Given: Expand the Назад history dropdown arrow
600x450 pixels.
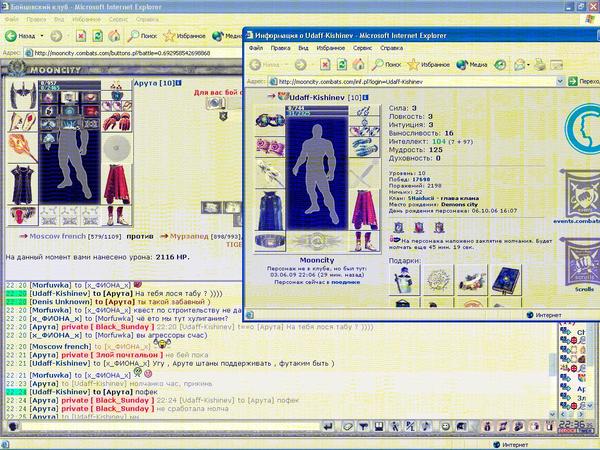Looking at the screenshot, I should pos(42,36).
